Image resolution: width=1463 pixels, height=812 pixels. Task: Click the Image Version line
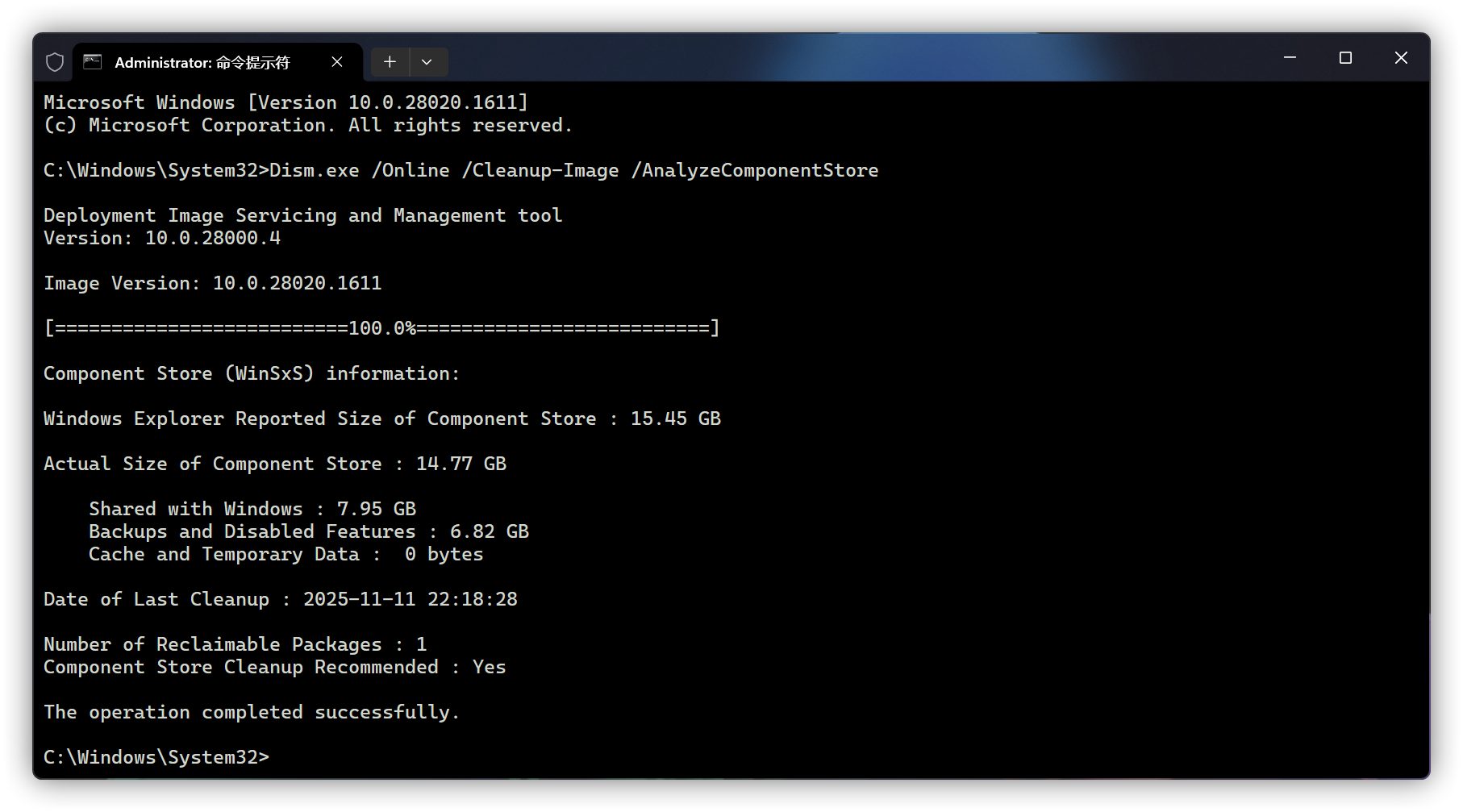click(212, 283)
